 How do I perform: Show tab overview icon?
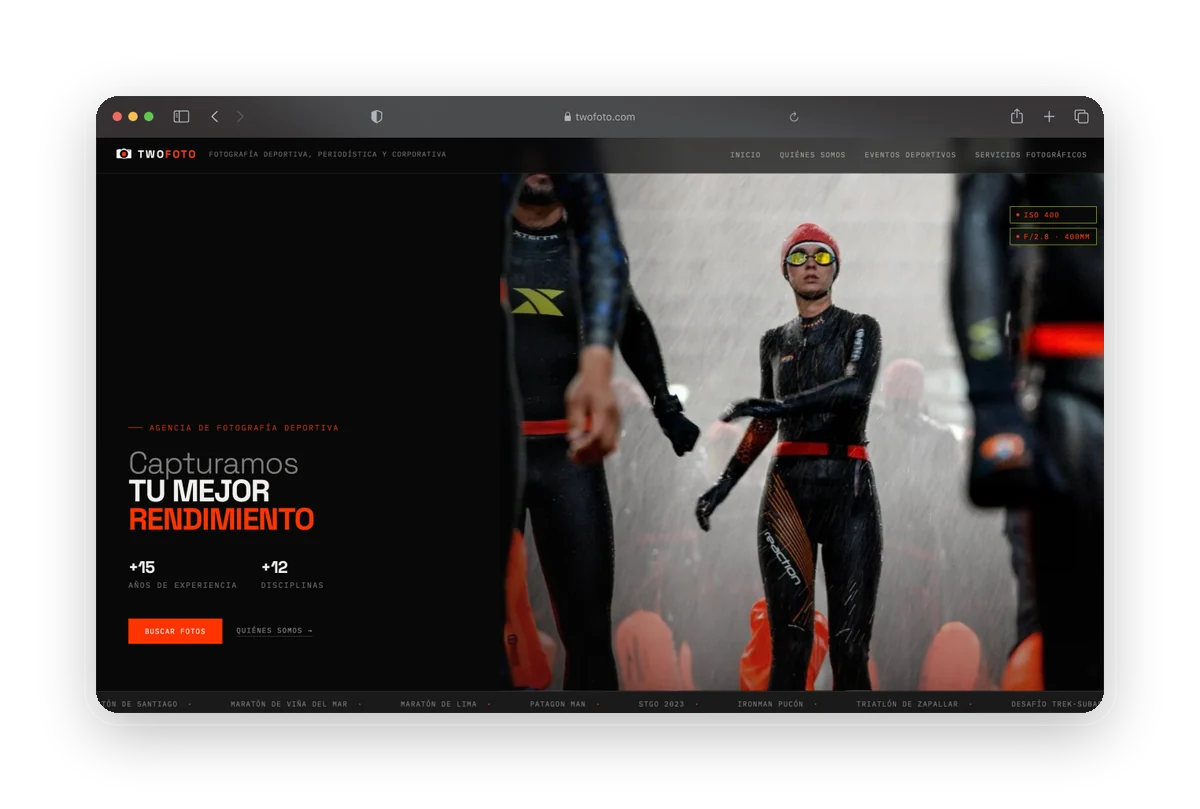coord(1081,117)
